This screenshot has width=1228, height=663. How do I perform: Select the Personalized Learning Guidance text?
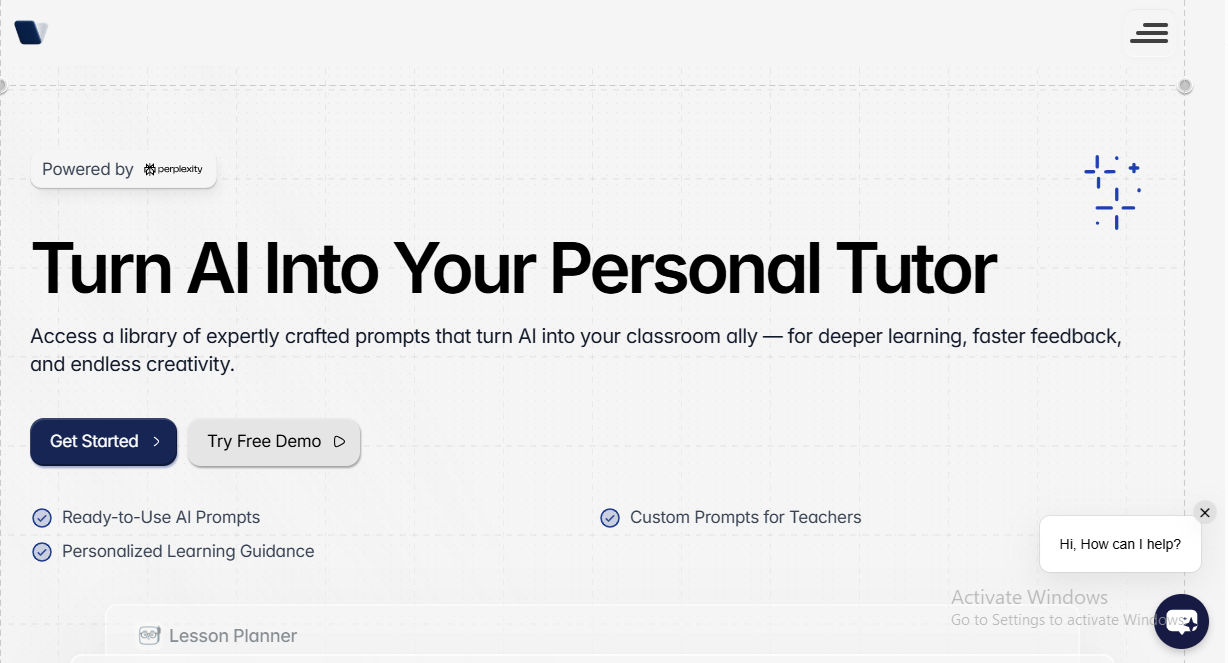pos(188,552)
